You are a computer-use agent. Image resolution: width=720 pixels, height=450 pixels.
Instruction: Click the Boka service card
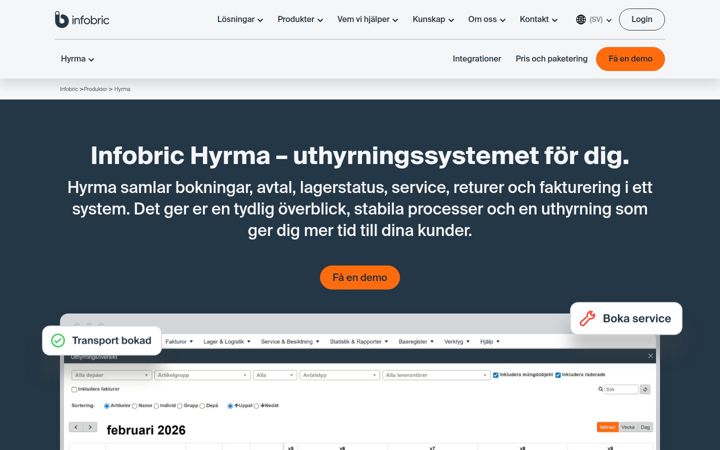(626, 318)
